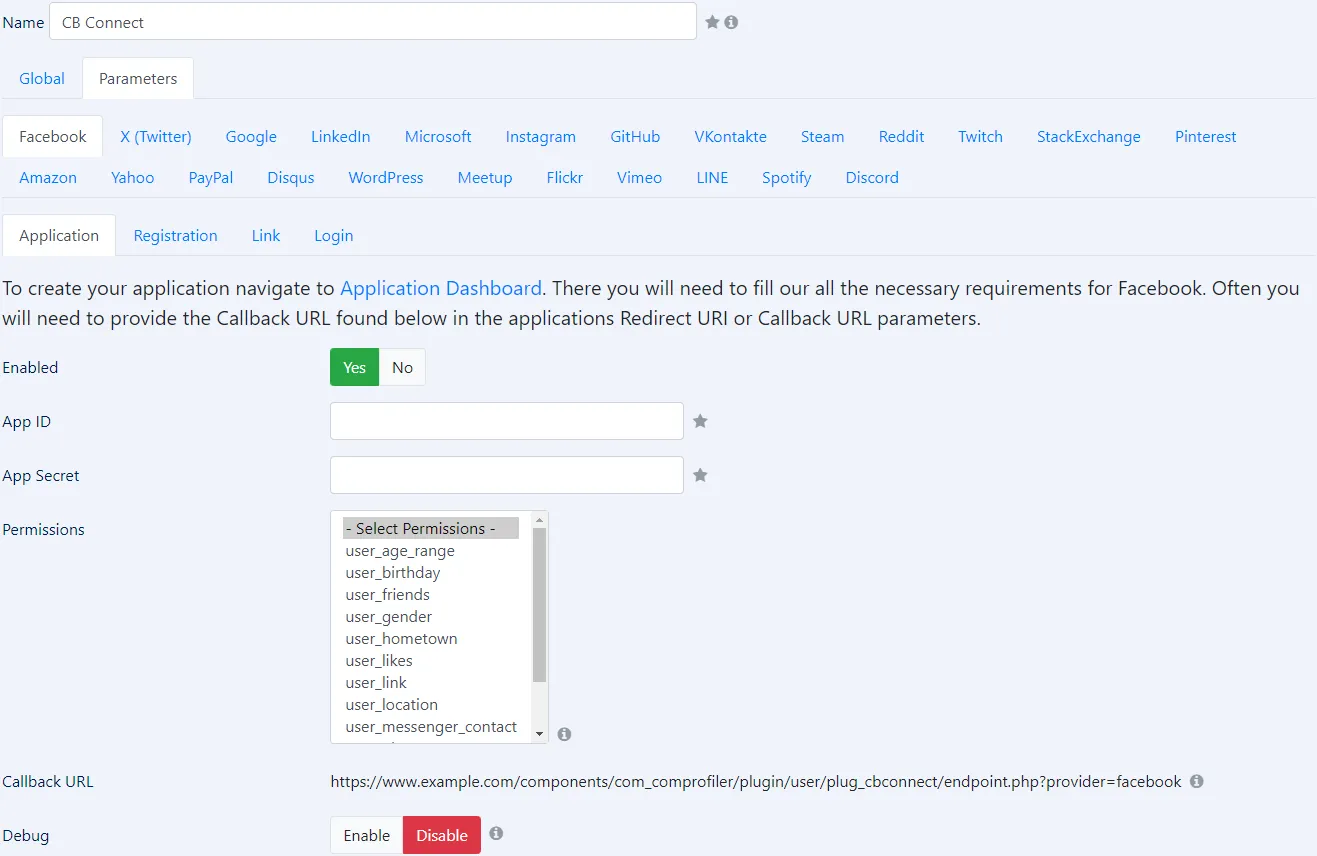
Task: Switch to Instagram provider tab
Action: tap(541, 136)
